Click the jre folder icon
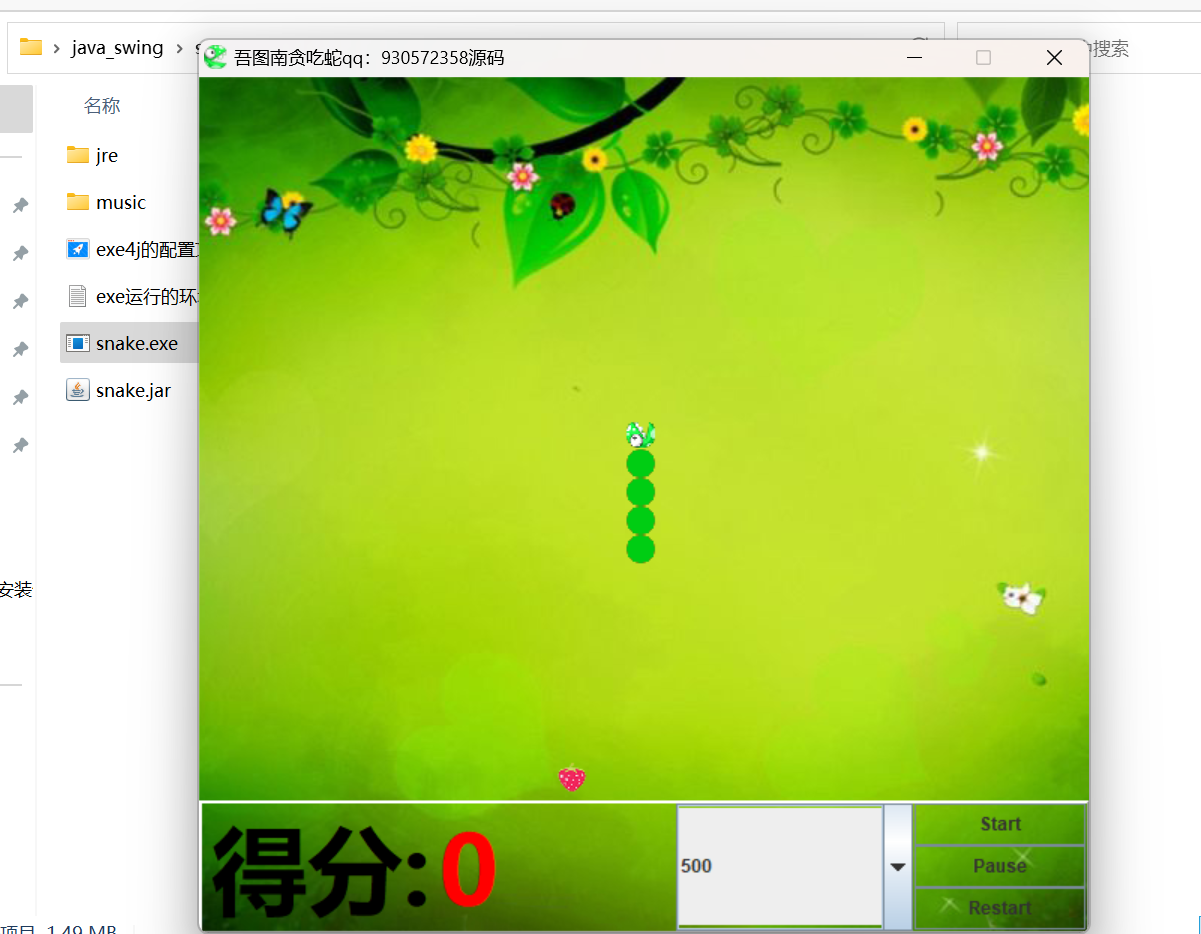Viewport: 1201px width, 934px height. pos(77,155)
